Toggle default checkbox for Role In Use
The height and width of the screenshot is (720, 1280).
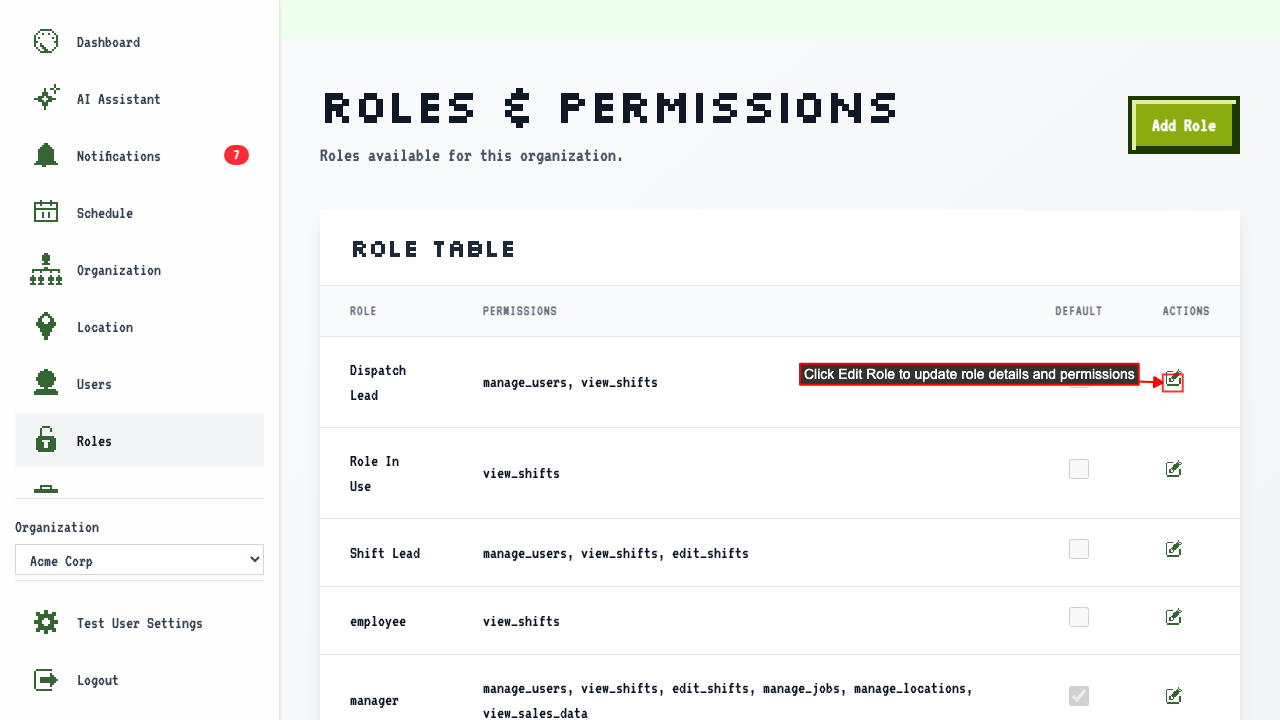[1079, 469]
